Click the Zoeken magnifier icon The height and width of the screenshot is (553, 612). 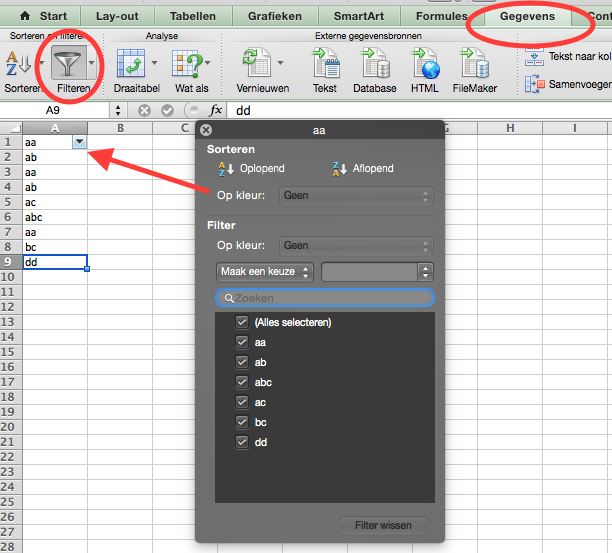click(x=229, y=299)
